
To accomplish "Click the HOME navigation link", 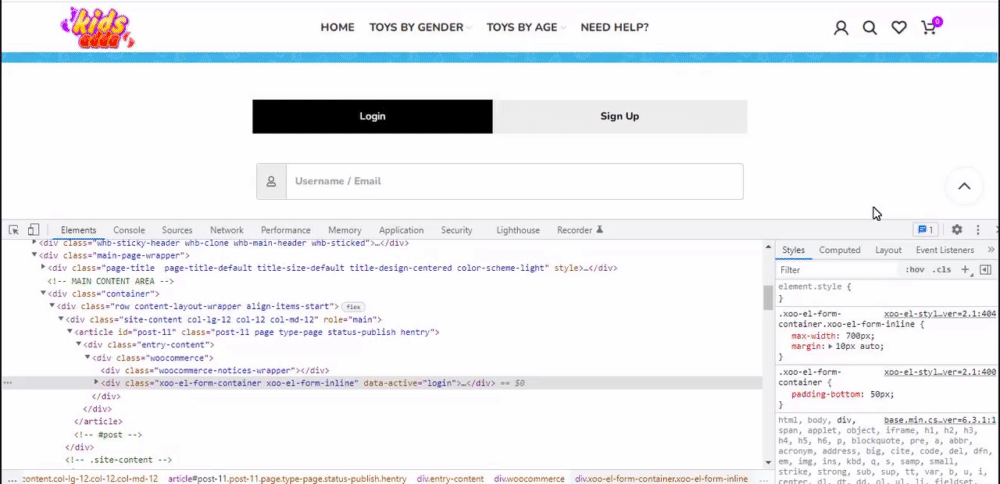I will [337, 27].
